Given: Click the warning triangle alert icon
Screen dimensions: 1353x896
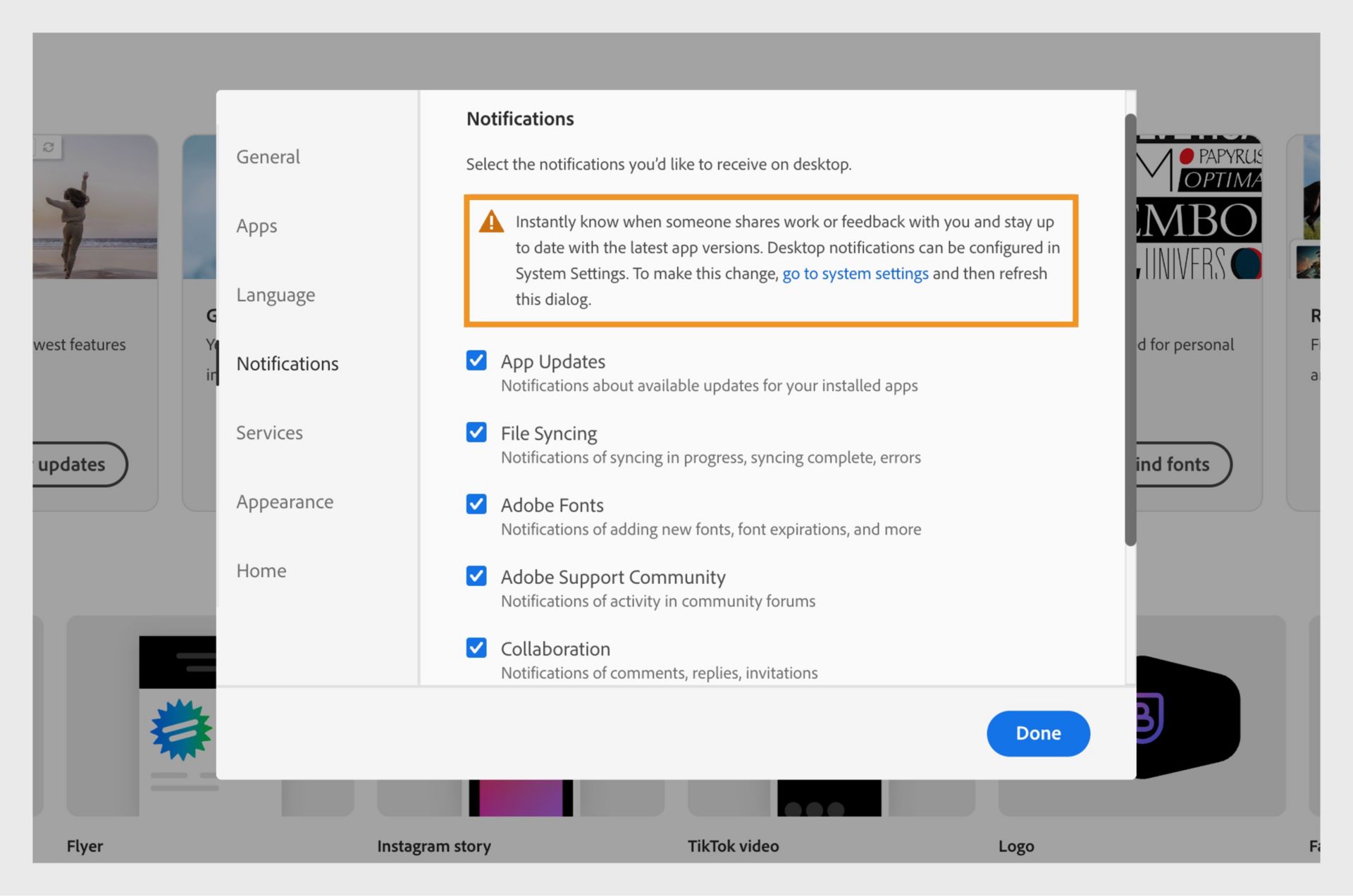Looking at the screenshot, I should [x=491, y=222].
